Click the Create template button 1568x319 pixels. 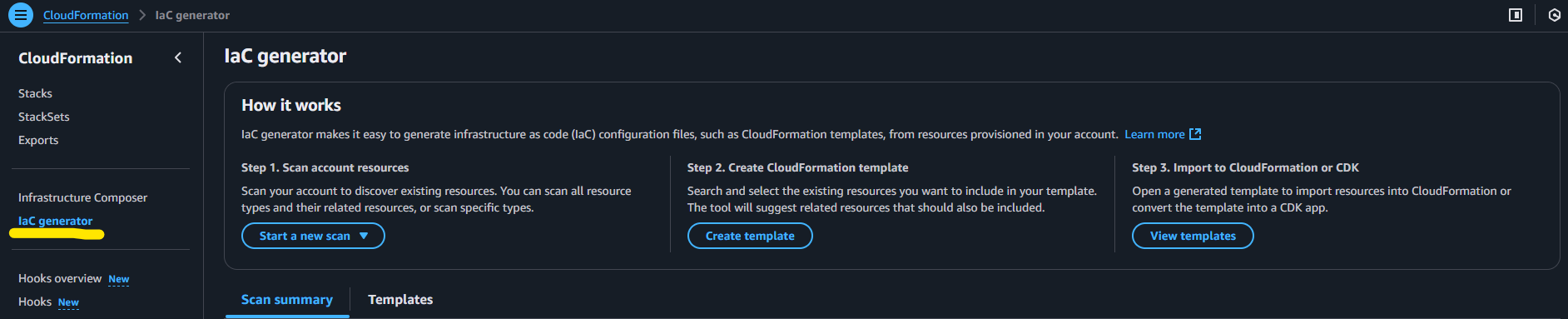tap(750, 236)
